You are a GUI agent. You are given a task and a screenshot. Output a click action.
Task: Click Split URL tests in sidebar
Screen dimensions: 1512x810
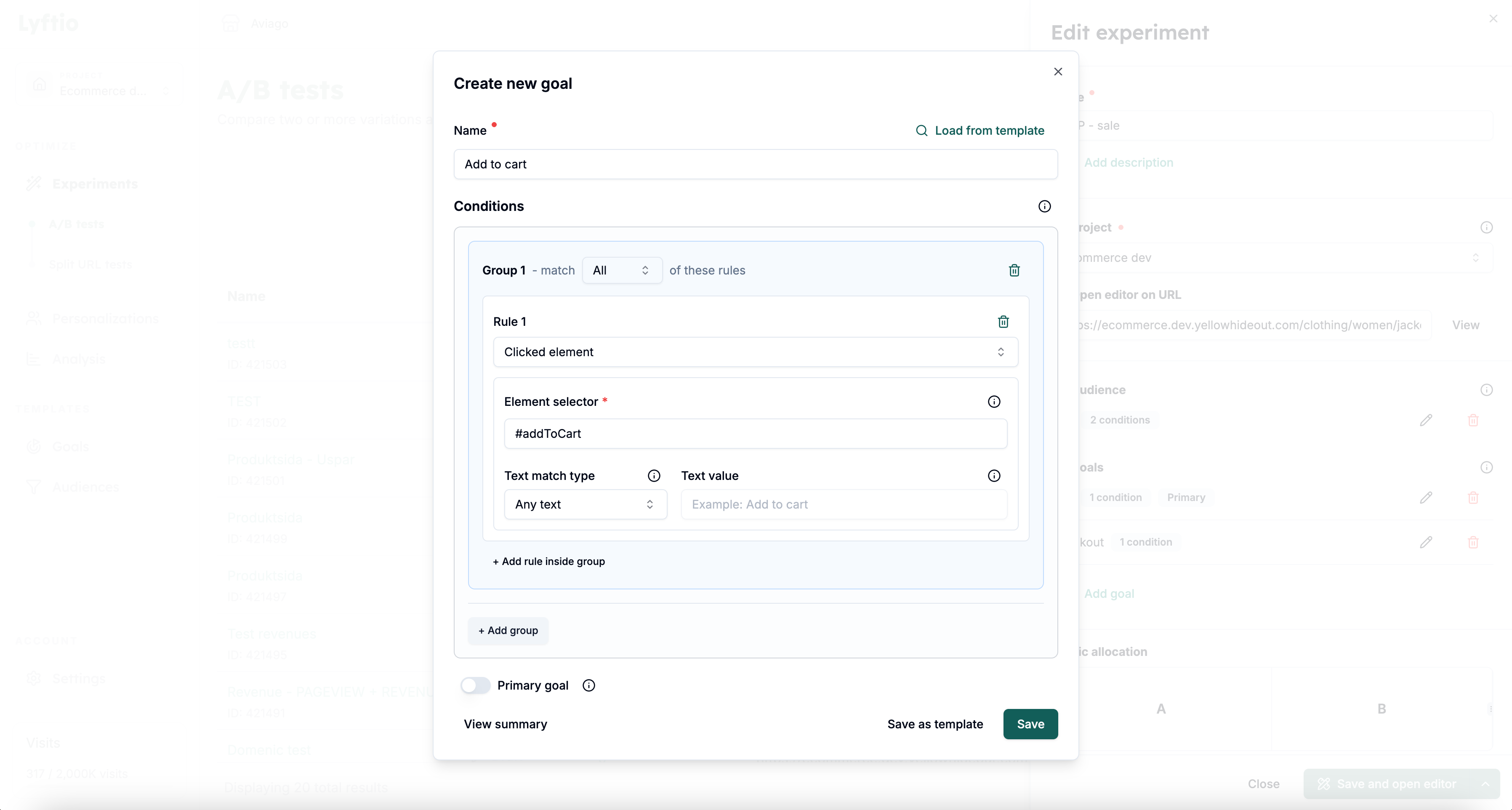pos(90,265)
